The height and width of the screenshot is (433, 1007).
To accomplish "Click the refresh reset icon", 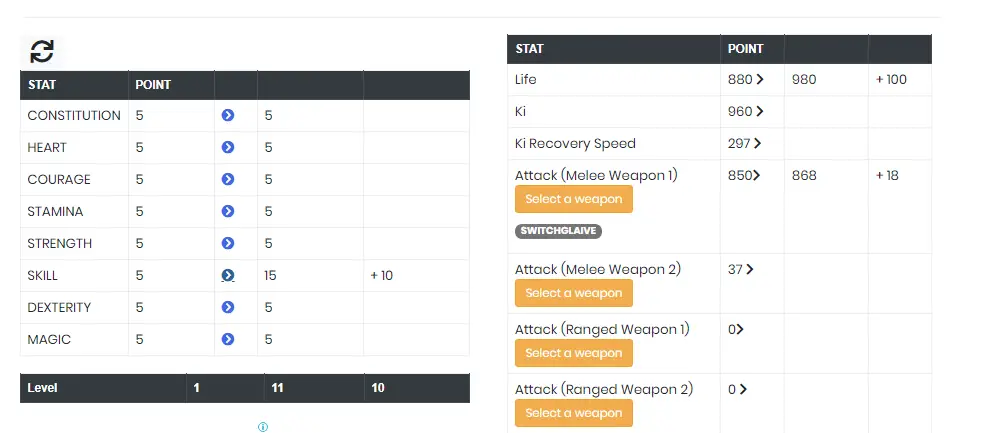I will tap(42, 51).
